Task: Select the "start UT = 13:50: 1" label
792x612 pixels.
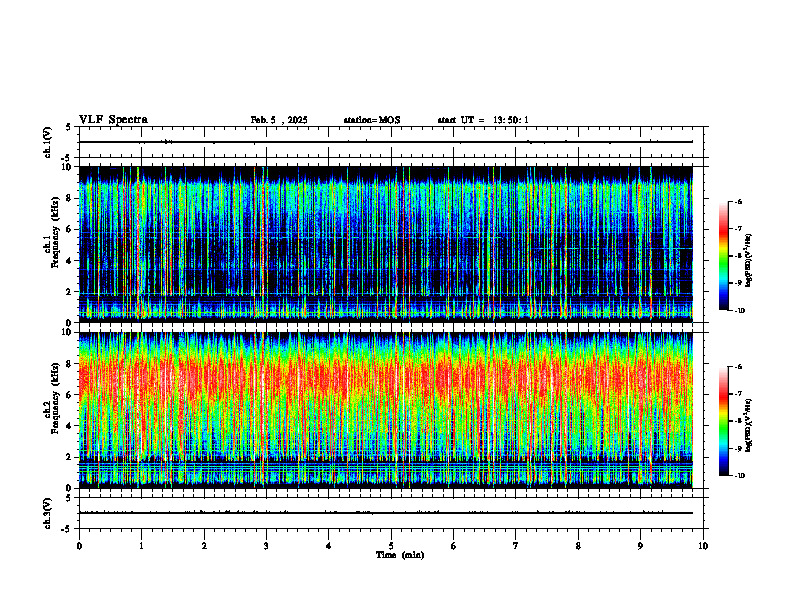Action: pyautogui.click(x=483, y=120)
